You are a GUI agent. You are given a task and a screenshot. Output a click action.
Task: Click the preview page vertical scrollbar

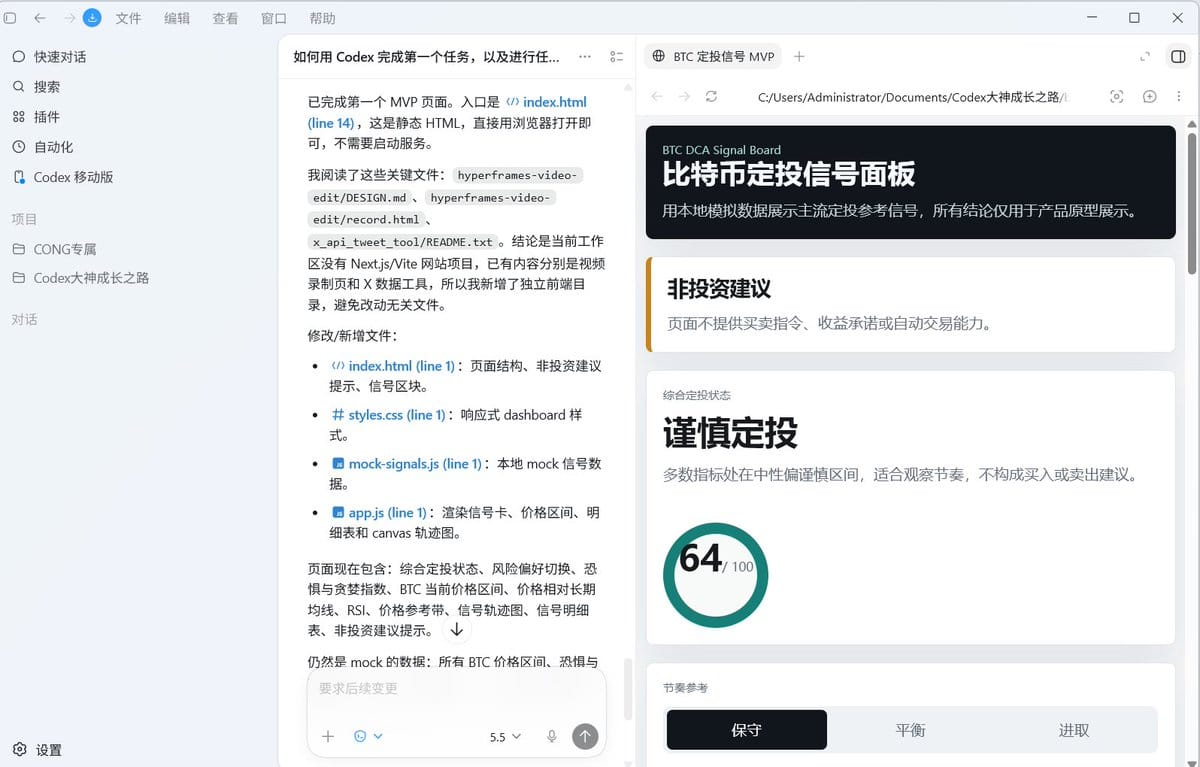(1191, 203)
